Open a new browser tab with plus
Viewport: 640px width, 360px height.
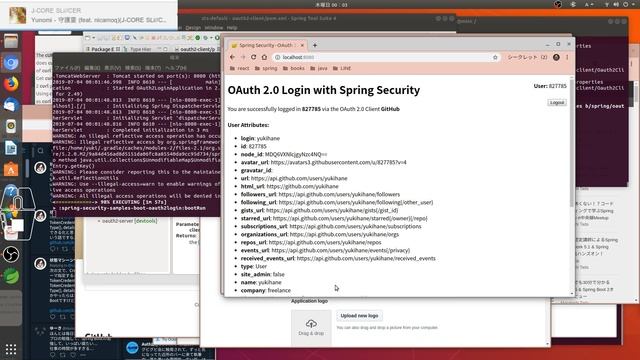tap(315, 45)
